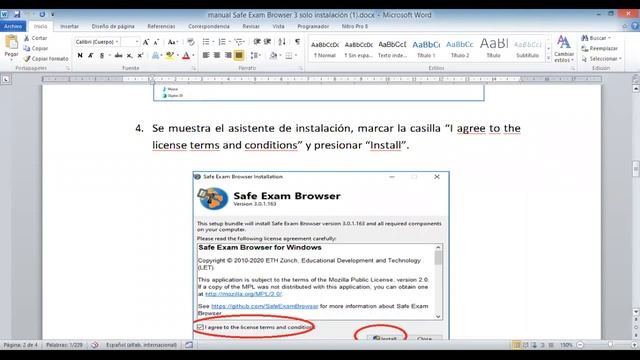The image size is (640, 360).
Task: Click the Cortar scissors icon
Action: tap(27, 38)
